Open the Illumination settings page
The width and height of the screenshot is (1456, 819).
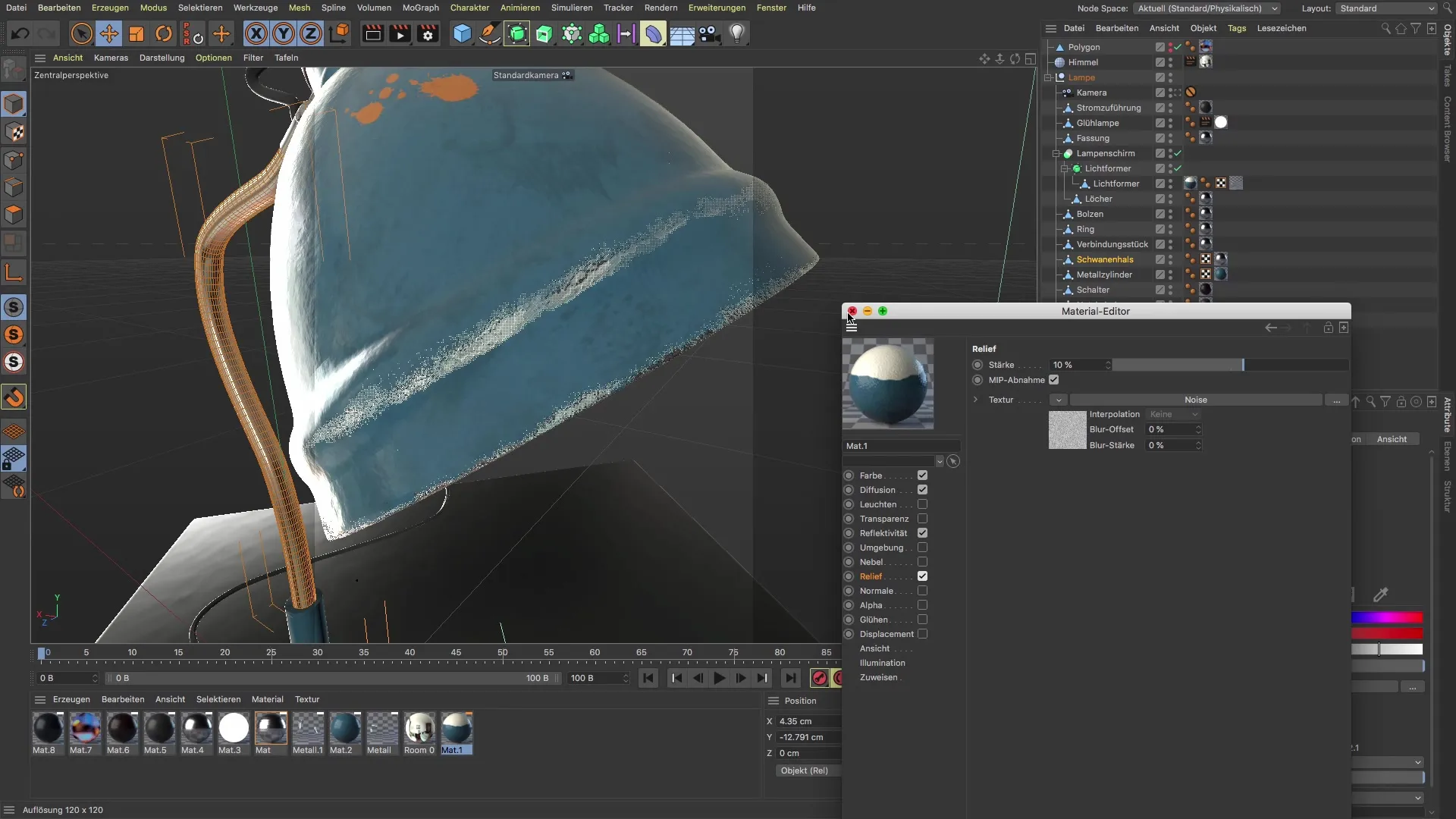882,663
